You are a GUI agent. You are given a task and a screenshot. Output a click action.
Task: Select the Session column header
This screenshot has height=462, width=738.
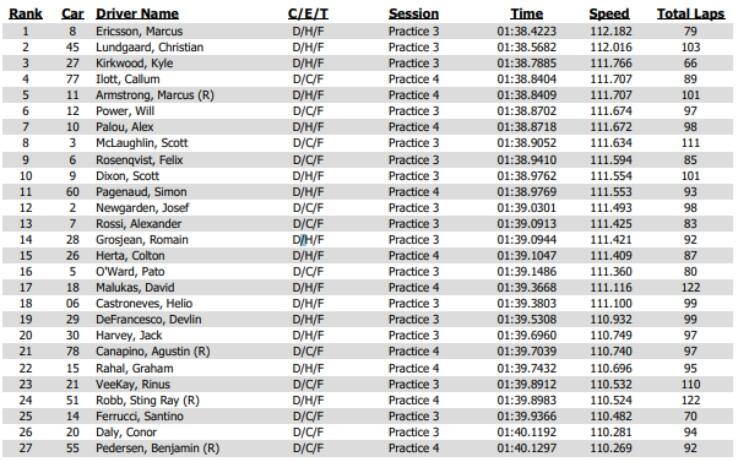coord(413,14)
